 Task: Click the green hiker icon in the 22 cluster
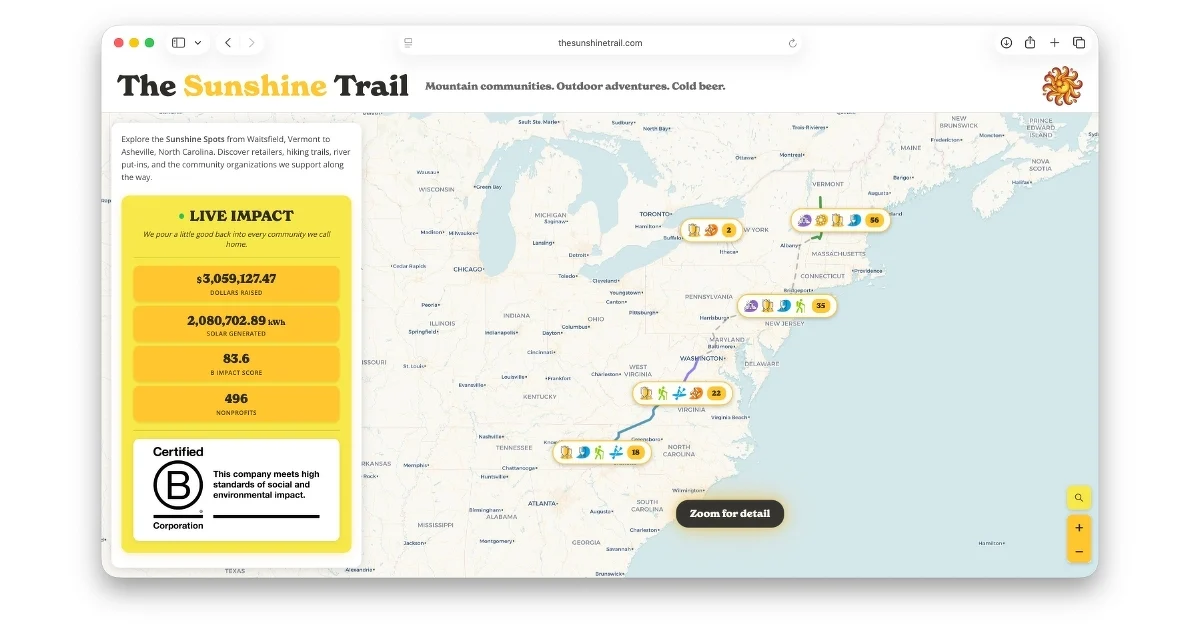(x=662, y=393)
